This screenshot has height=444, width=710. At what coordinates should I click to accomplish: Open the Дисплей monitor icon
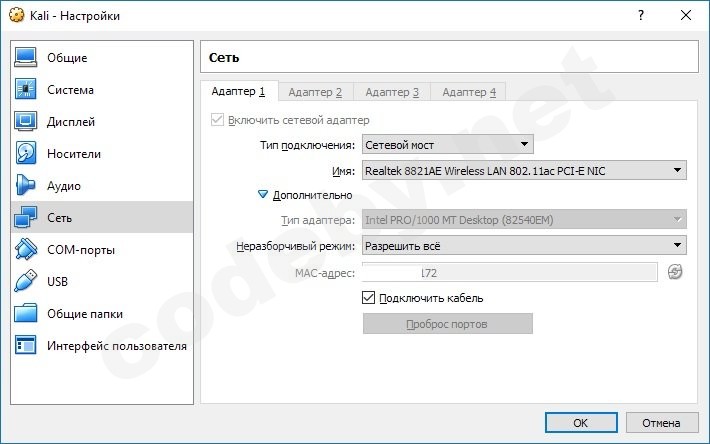pos(25,121)
